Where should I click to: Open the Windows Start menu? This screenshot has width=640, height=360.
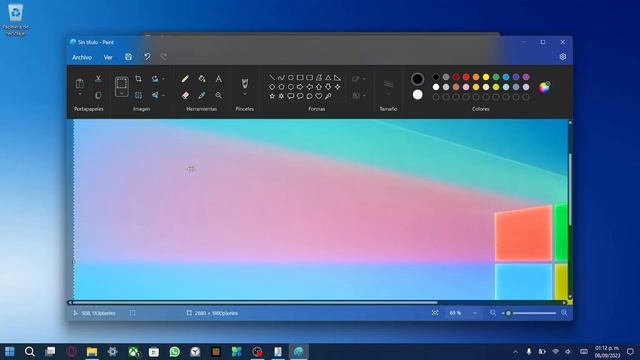pos(9,351)
